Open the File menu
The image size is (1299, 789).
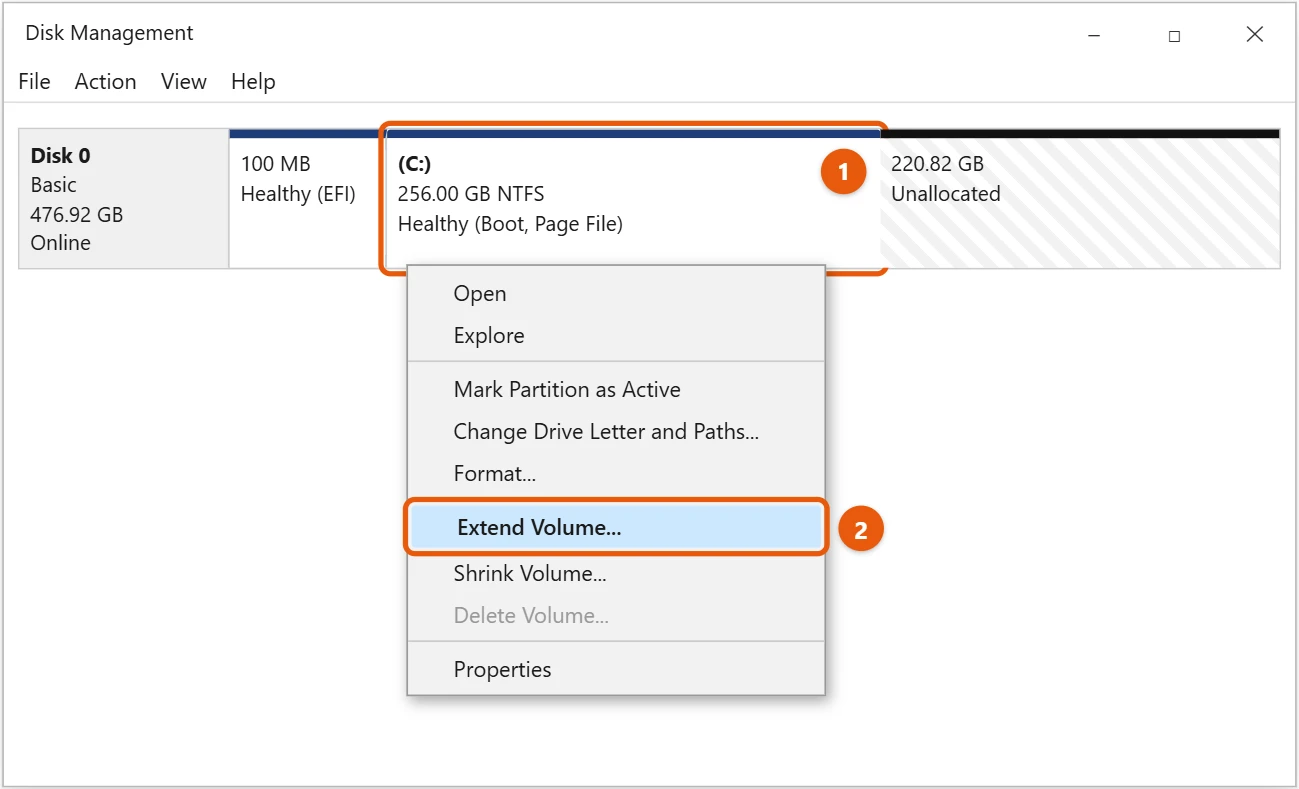click(x=34, y=82)
